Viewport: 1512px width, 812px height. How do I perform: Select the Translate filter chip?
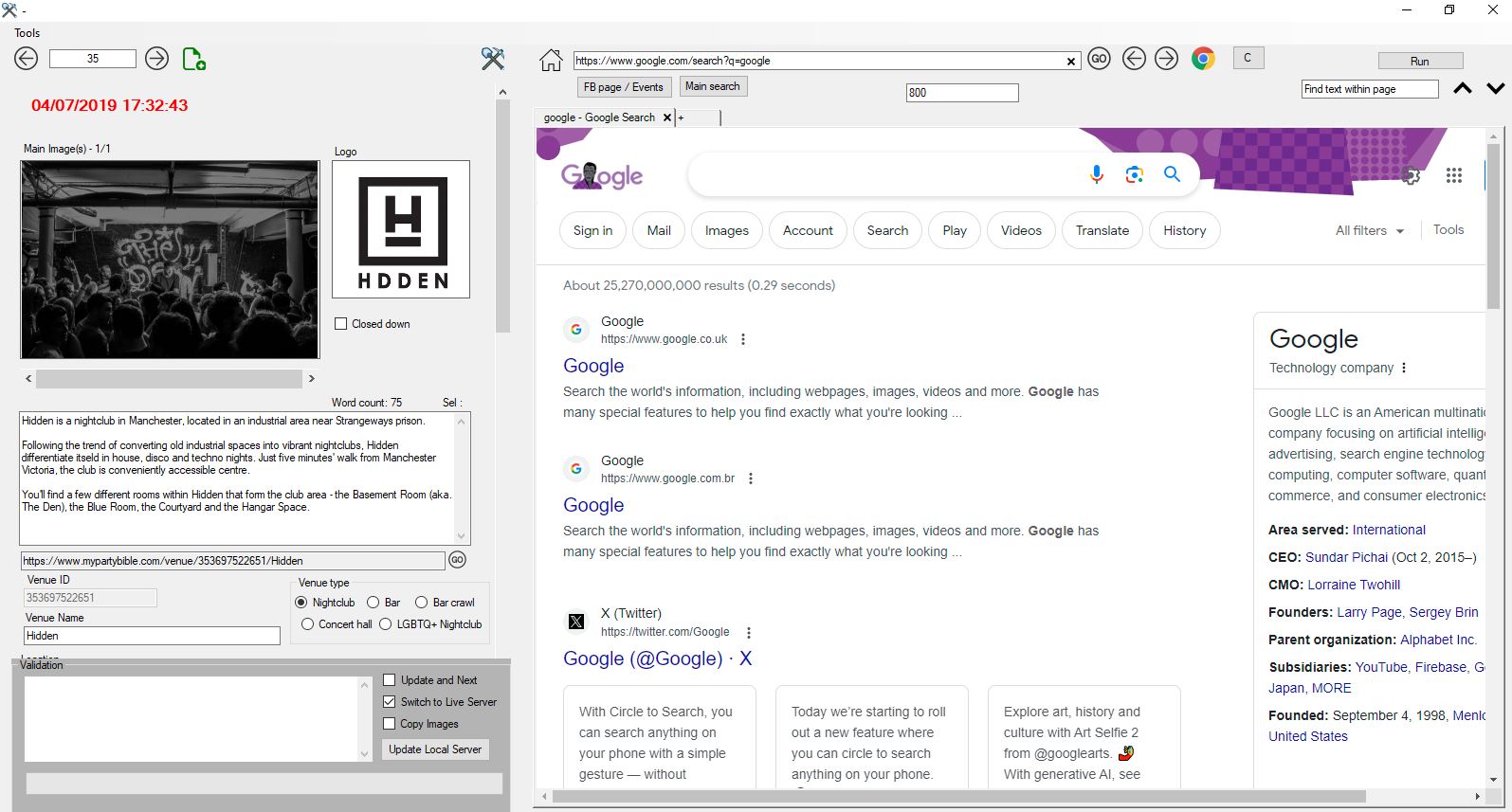point(1102,230)
